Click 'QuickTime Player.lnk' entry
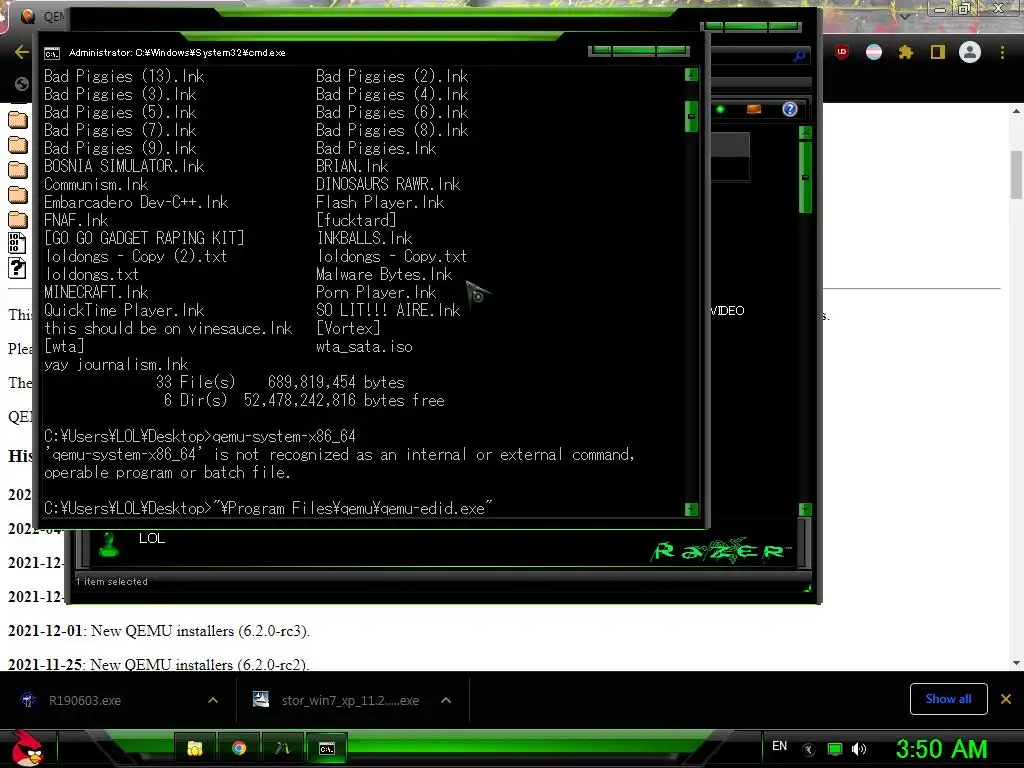The width and height of the screenshot is (1024, 768). click(124, 311)
